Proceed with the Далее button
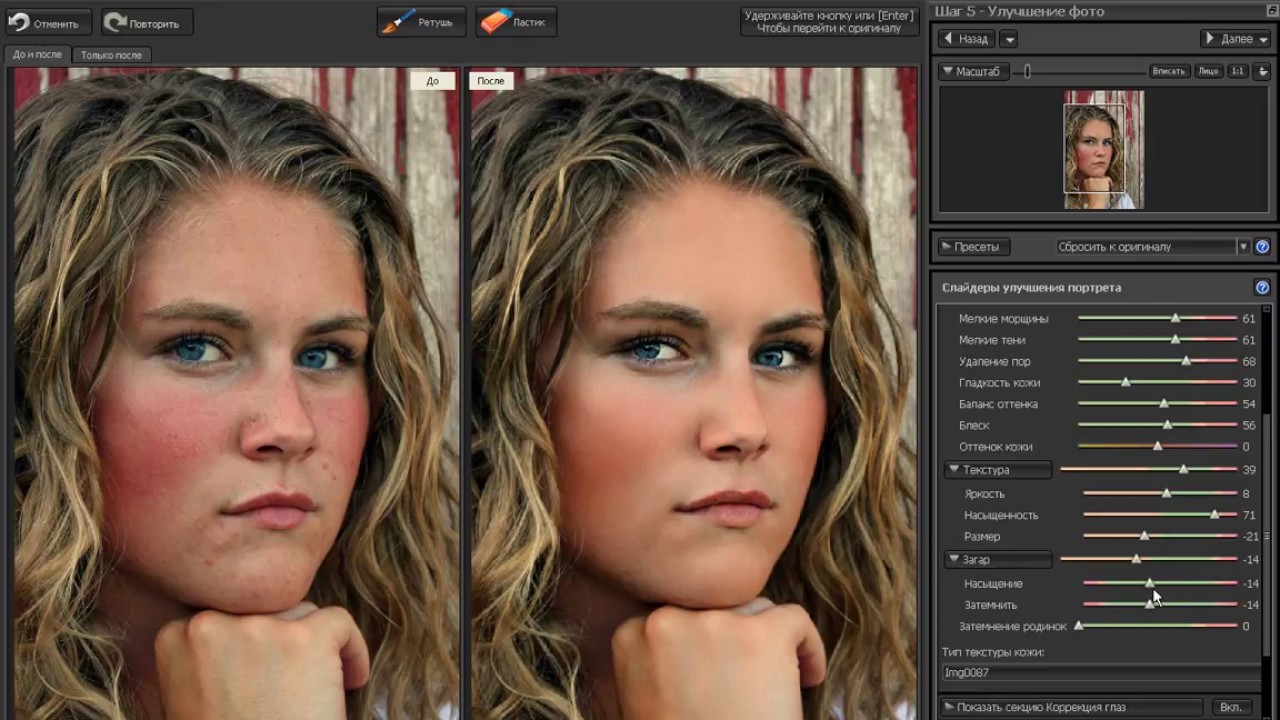This screenshot has height=720, width=1280. pyautogui.click(x=1235, y=39)
